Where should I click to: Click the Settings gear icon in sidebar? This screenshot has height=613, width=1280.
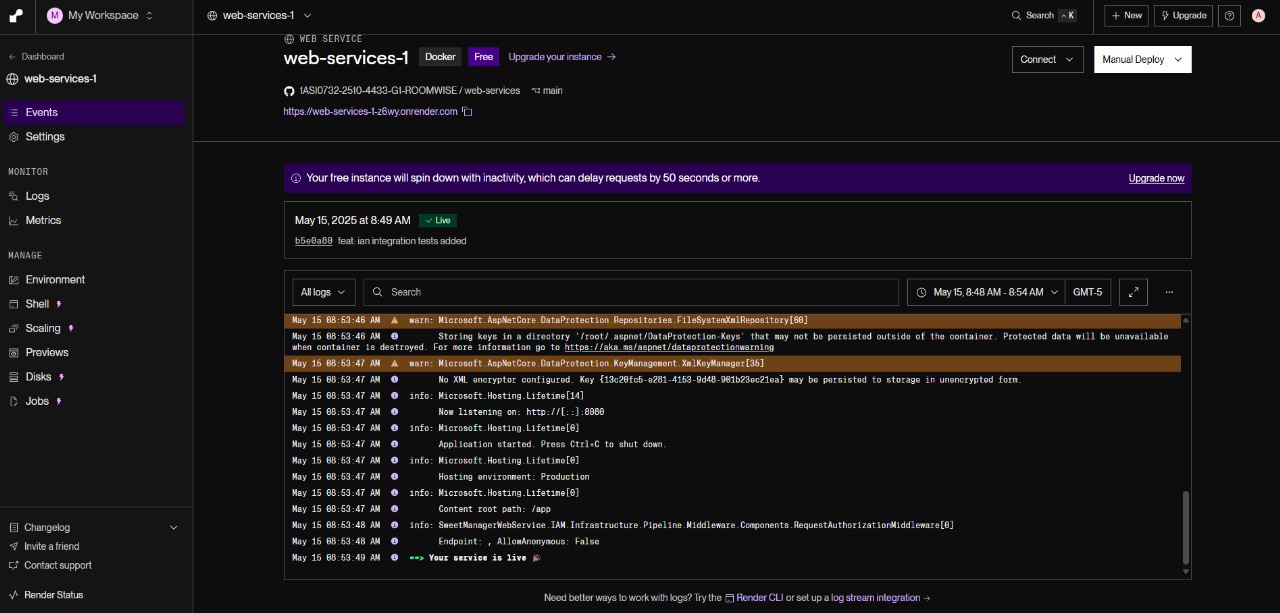pos(14,136)
